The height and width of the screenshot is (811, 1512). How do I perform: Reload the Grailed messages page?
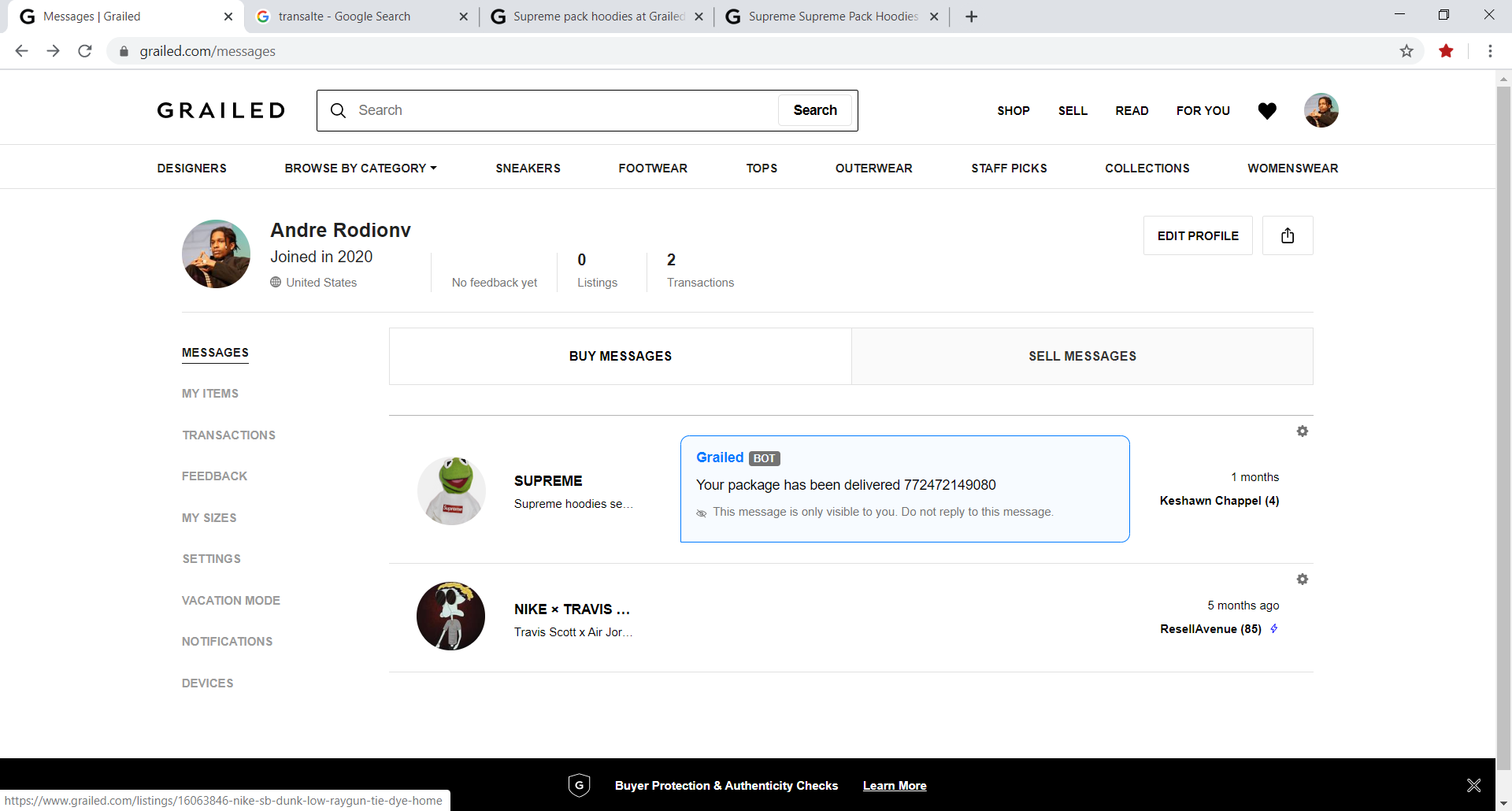point(85,51)
